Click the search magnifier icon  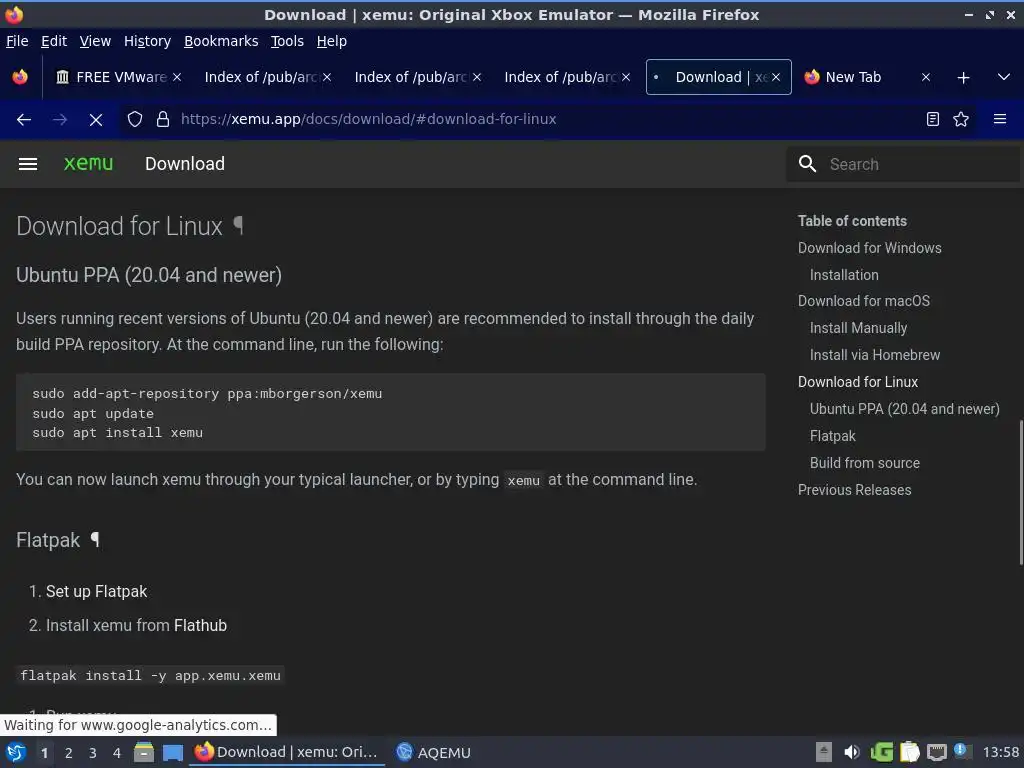tap(807, 164)
